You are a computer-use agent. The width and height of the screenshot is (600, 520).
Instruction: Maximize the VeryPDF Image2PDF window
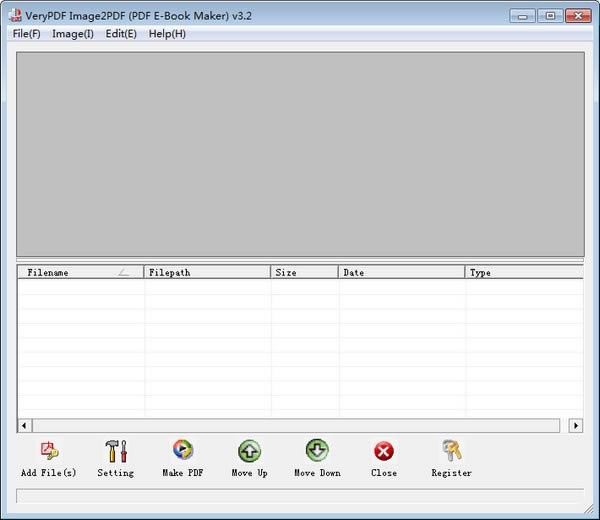pyautogui.click(x=550, y=16)
